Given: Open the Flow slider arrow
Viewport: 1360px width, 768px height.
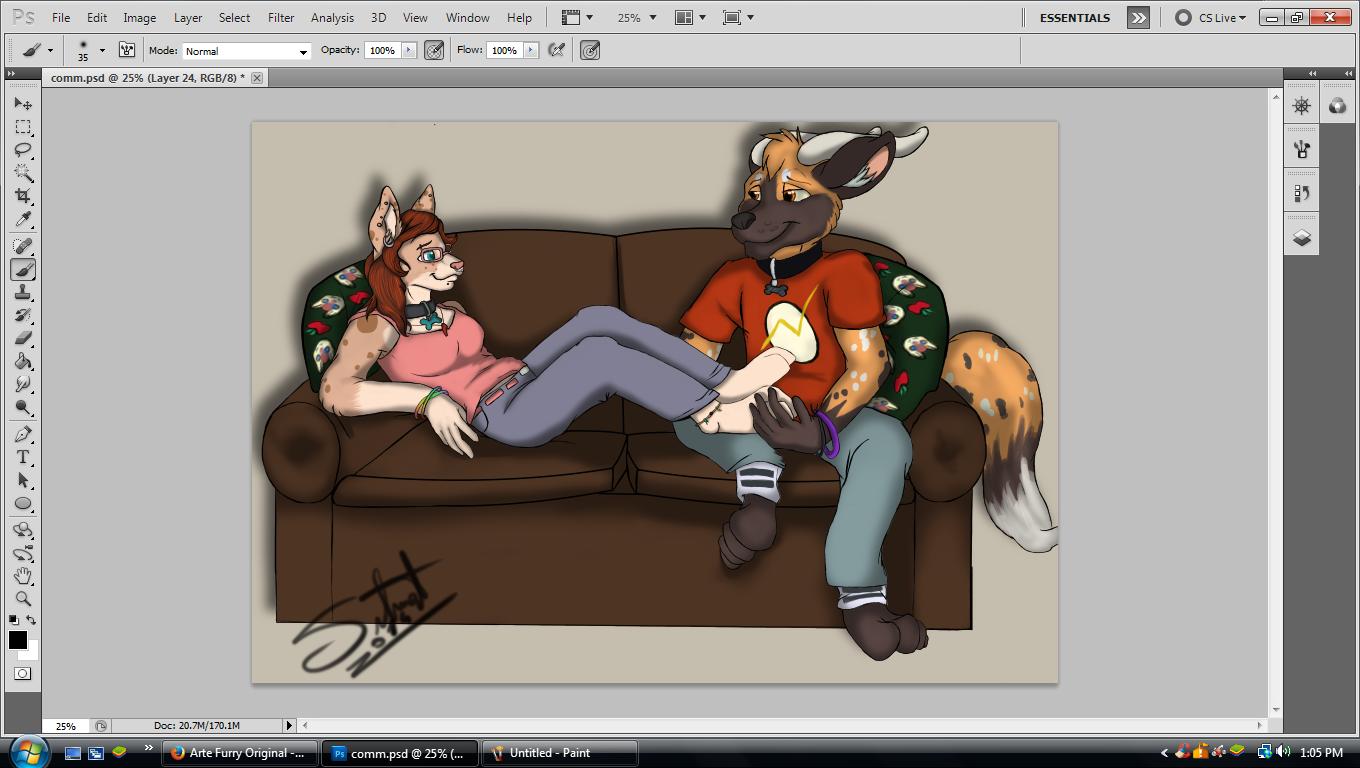Looking at the screenshot, I should coord(531,50).
